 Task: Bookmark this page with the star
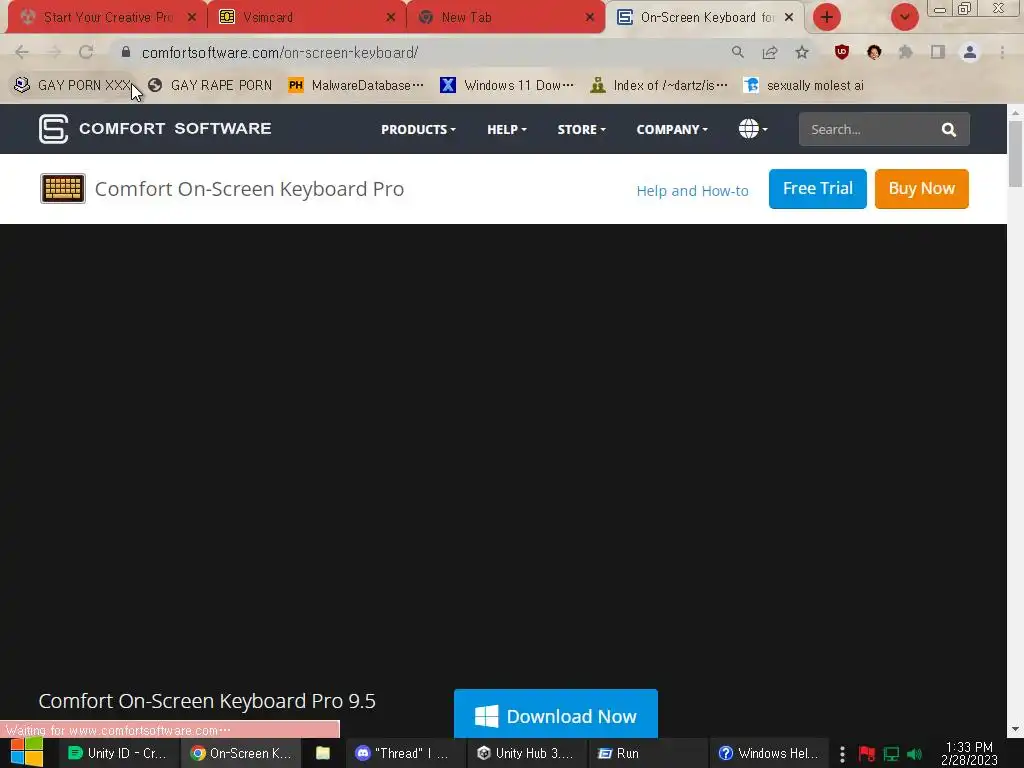(x=802, y=52)
